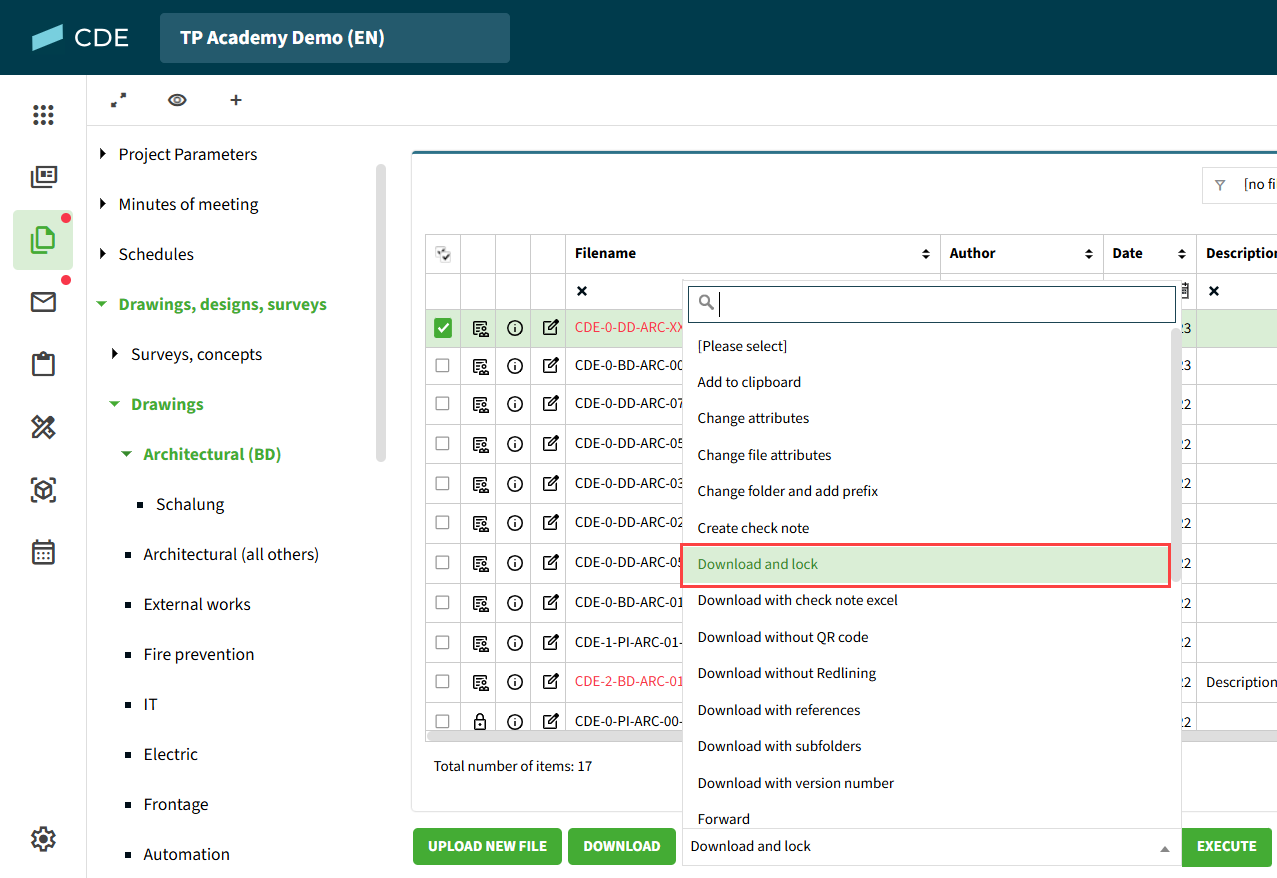1277x878 pixels.
Task: Toggle the select-all checkbox in table header
Action: tap(443, 254)
